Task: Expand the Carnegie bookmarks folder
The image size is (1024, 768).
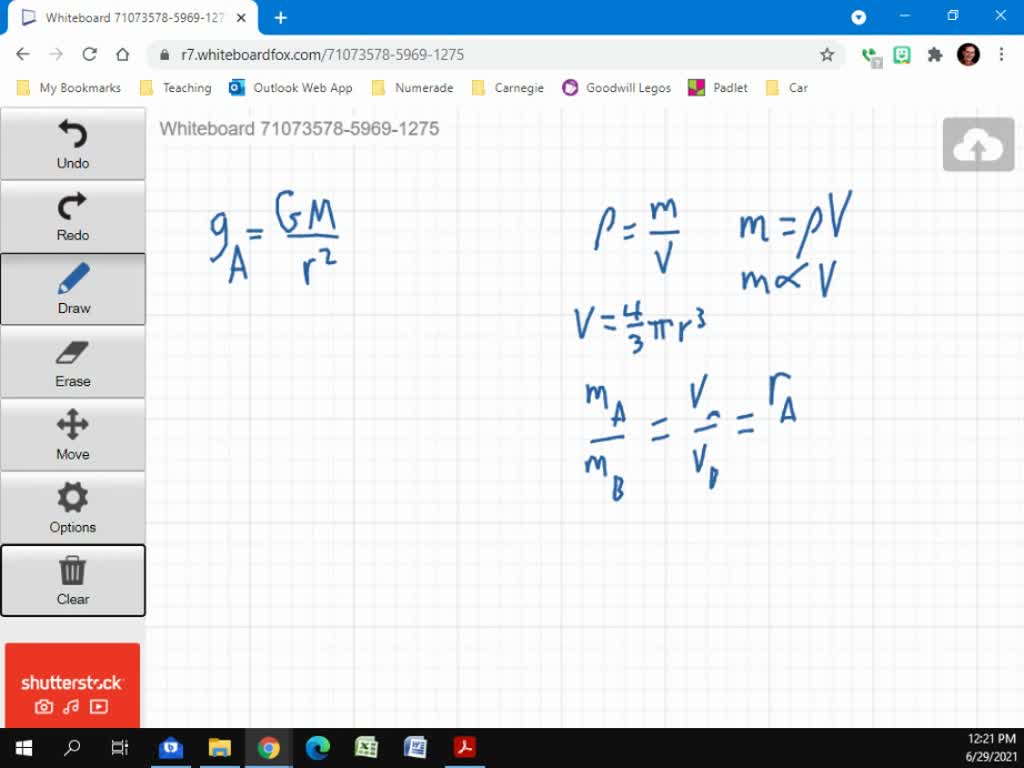Action: click(508, 88)
